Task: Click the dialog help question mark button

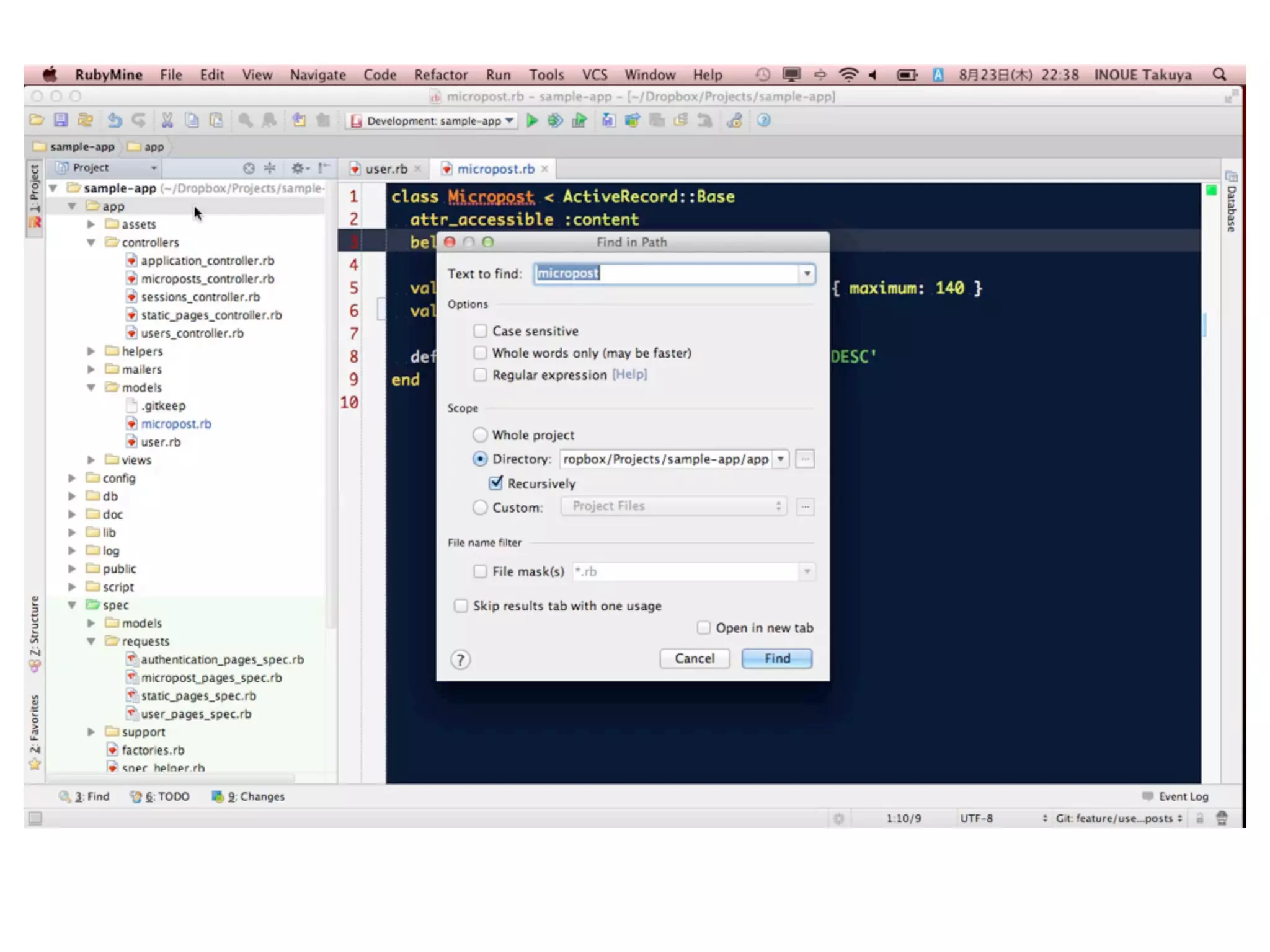Action: click(460, 659)
